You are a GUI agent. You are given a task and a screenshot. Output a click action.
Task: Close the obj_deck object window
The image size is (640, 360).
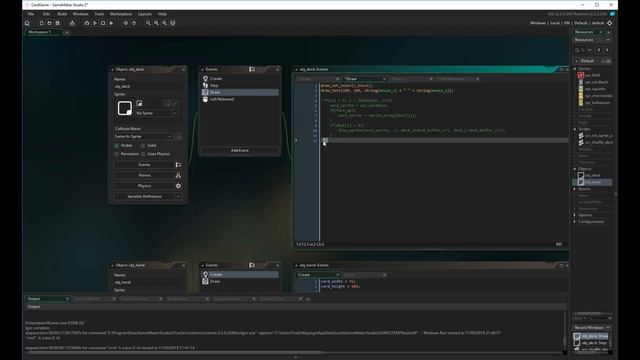pos(183,69)
